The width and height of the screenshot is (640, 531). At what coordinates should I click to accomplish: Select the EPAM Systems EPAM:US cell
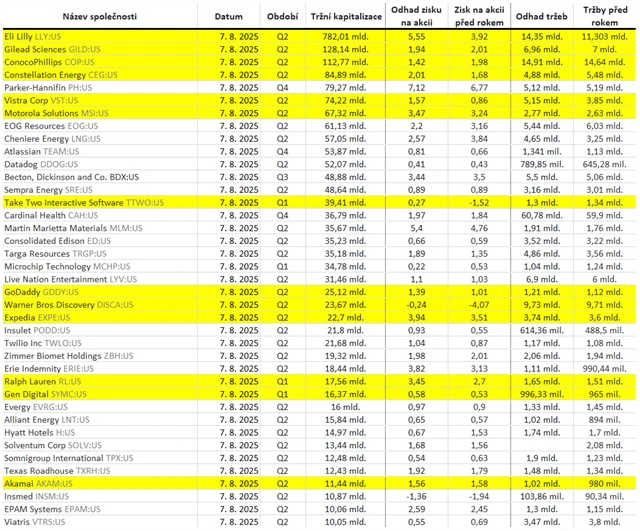(x=100, y=509)
